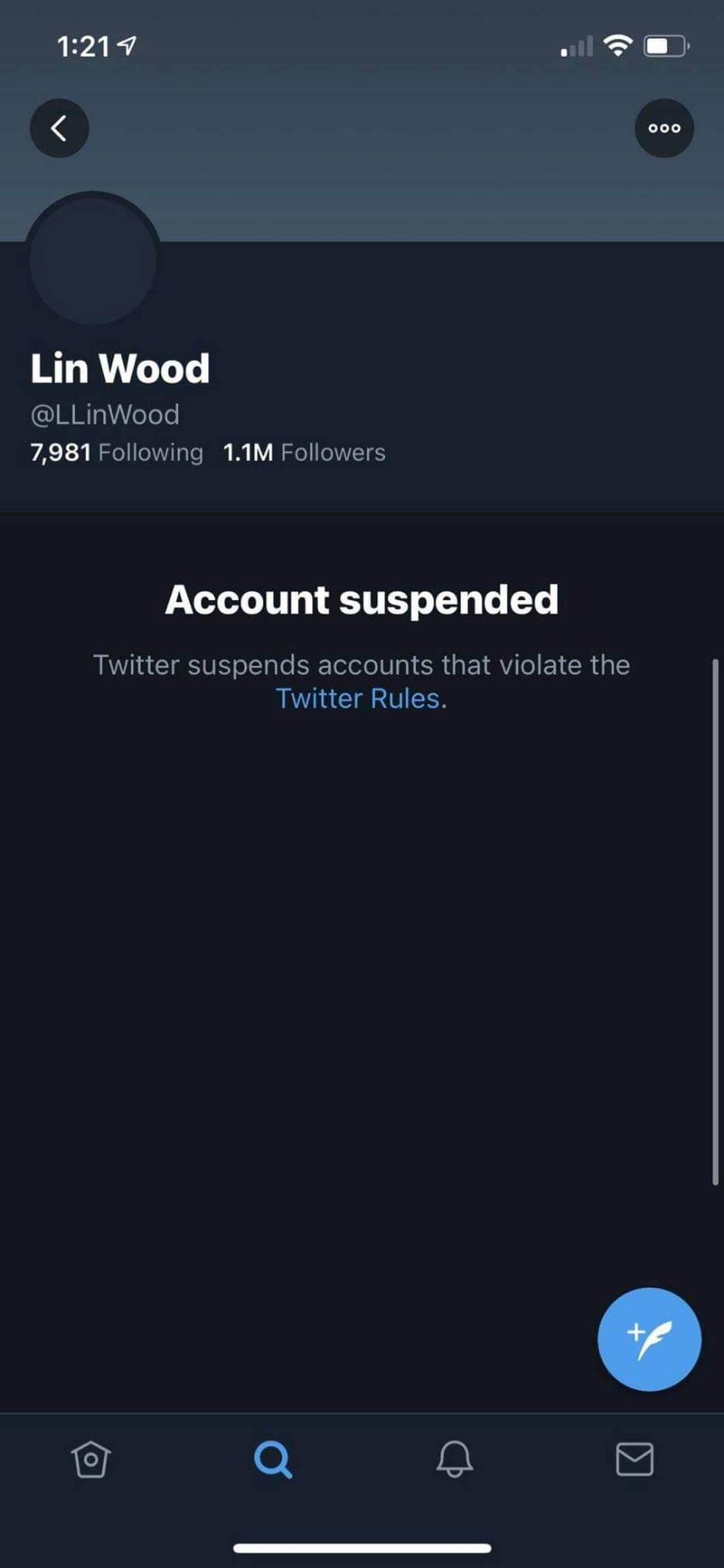View the 1.1M Followers list
The image size is (724, 1568).
pos(304,452)
